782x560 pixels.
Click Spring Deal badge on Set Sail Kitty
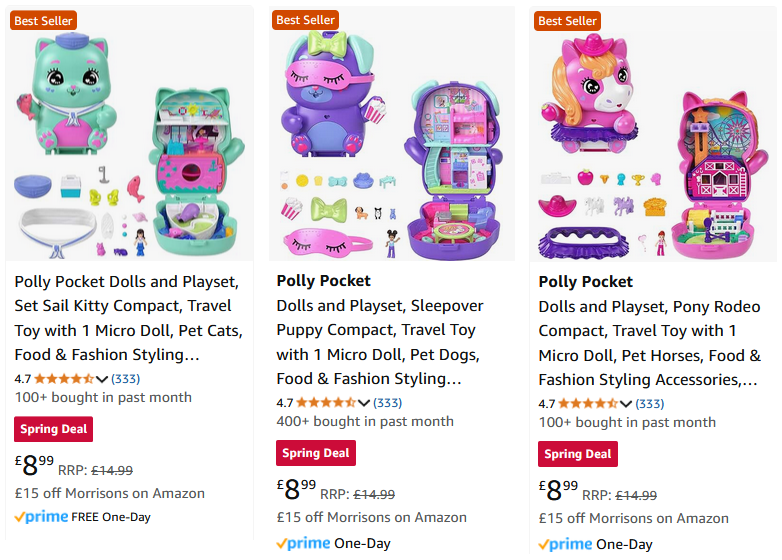pos(53,429)
